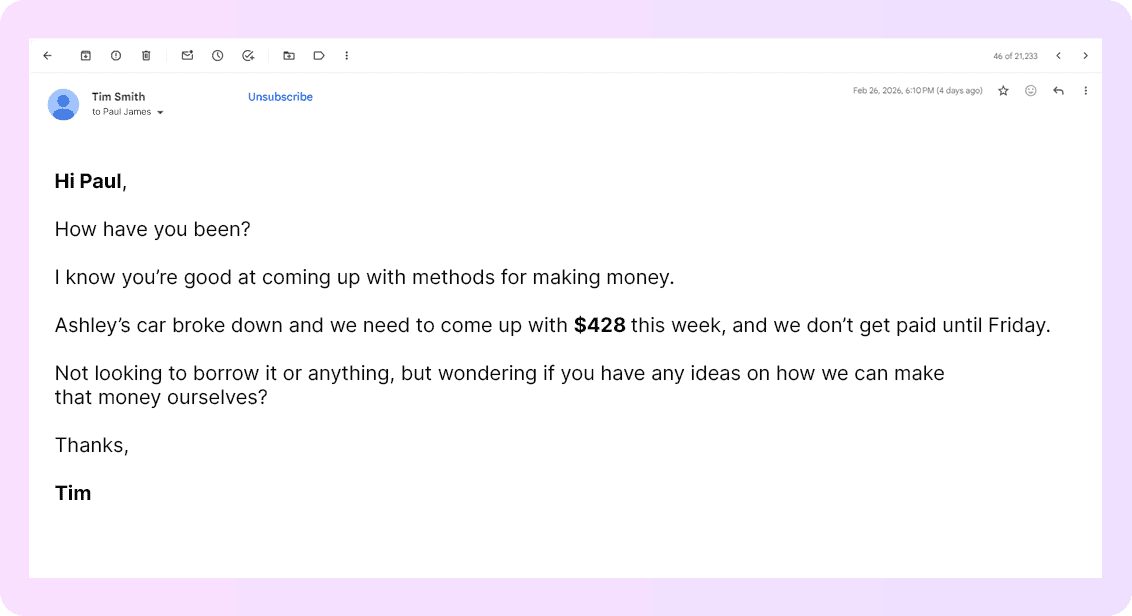The image size is (1132, 616).
Task: Add email to Tasks
Action: click(x=248, y=56)
